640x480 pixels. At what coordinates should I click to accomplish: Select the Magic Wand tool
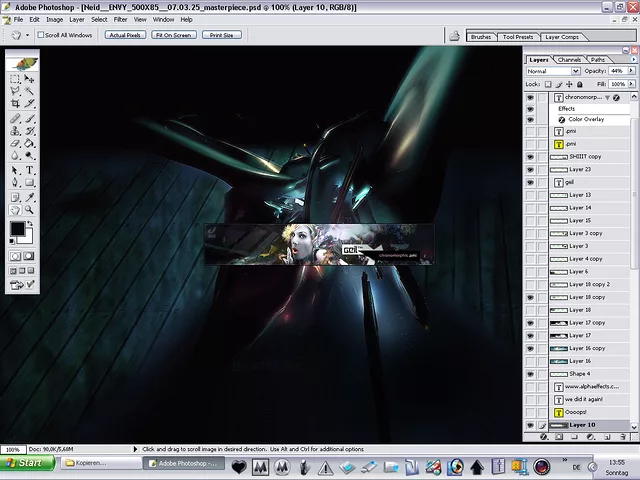[x=29, y=91]
